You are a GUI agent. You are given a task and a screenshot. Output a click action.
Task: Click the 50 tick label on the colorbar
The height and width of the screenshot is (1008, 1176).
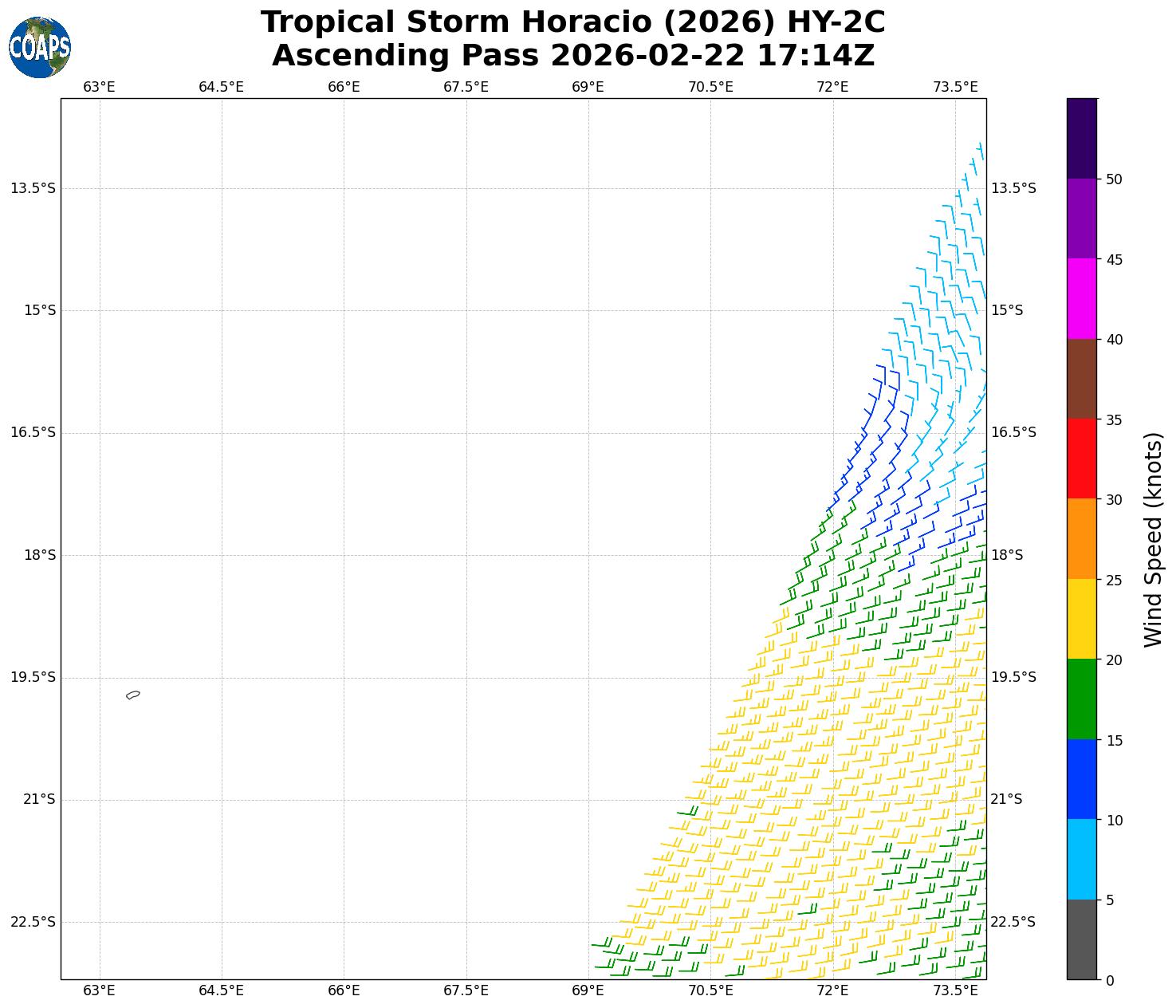[1114, 179]
